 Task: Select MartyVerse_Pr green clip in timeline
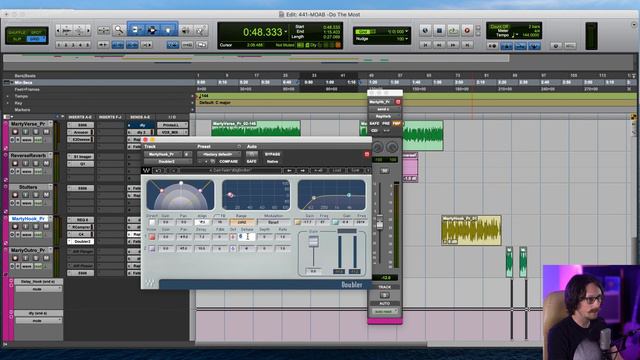tap(256, 128)
